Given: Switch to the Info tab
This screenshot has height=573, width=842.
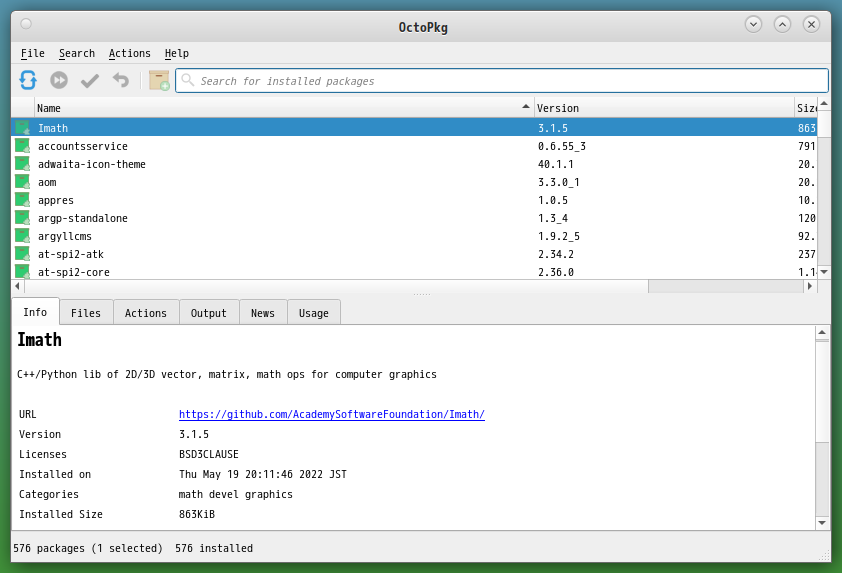Looking at the screenshot, I should coord(35,312).
